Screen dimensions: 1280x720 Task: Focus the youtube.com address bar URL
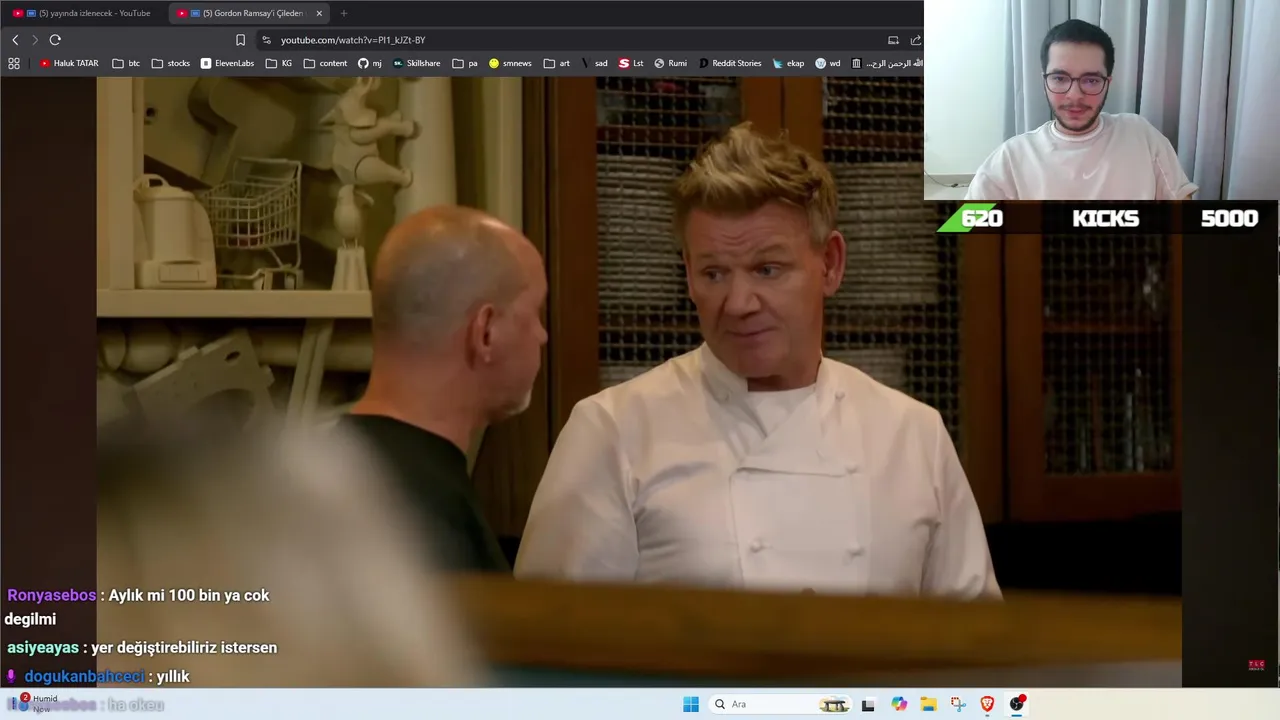(353, 40)
